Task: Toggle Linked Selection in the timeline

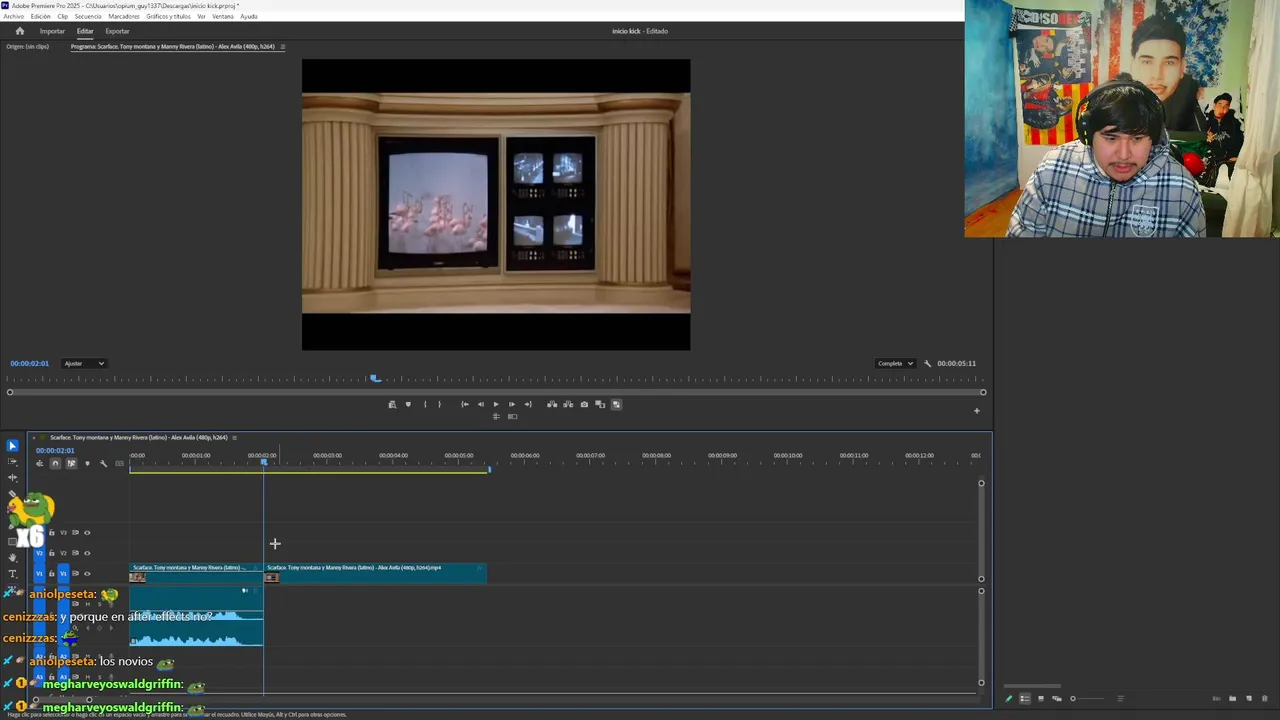Action: 71,463
